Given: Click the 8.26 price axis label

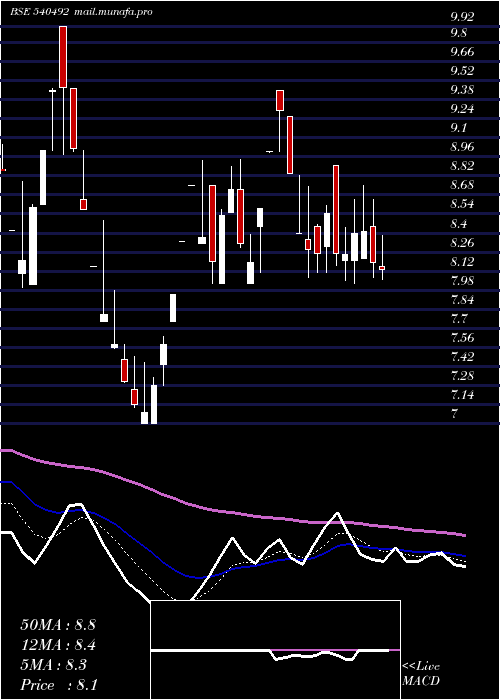Looking at the screenshot, I should (462, 242).
